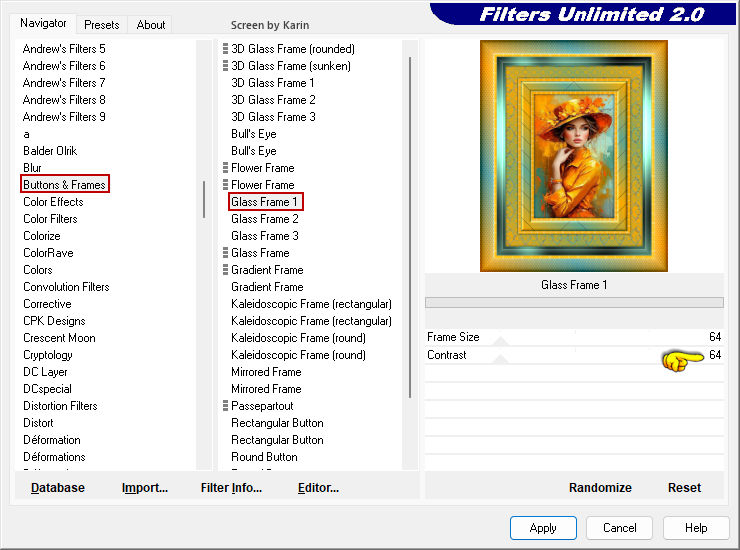Image resolution: width=740 pixels, height=550 pixels.
Task: Click the Import... button
Action: (145, 488)
